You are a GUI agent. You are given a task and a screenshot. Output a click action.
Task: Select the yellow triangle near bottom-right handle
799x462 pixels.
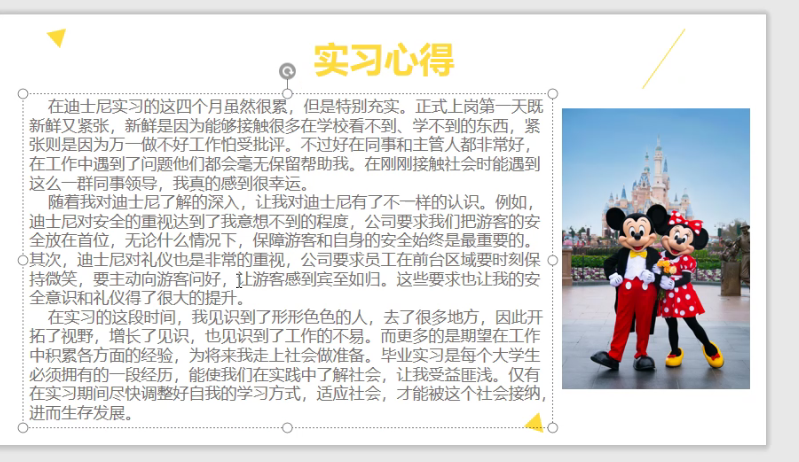(x=535, y=422)
